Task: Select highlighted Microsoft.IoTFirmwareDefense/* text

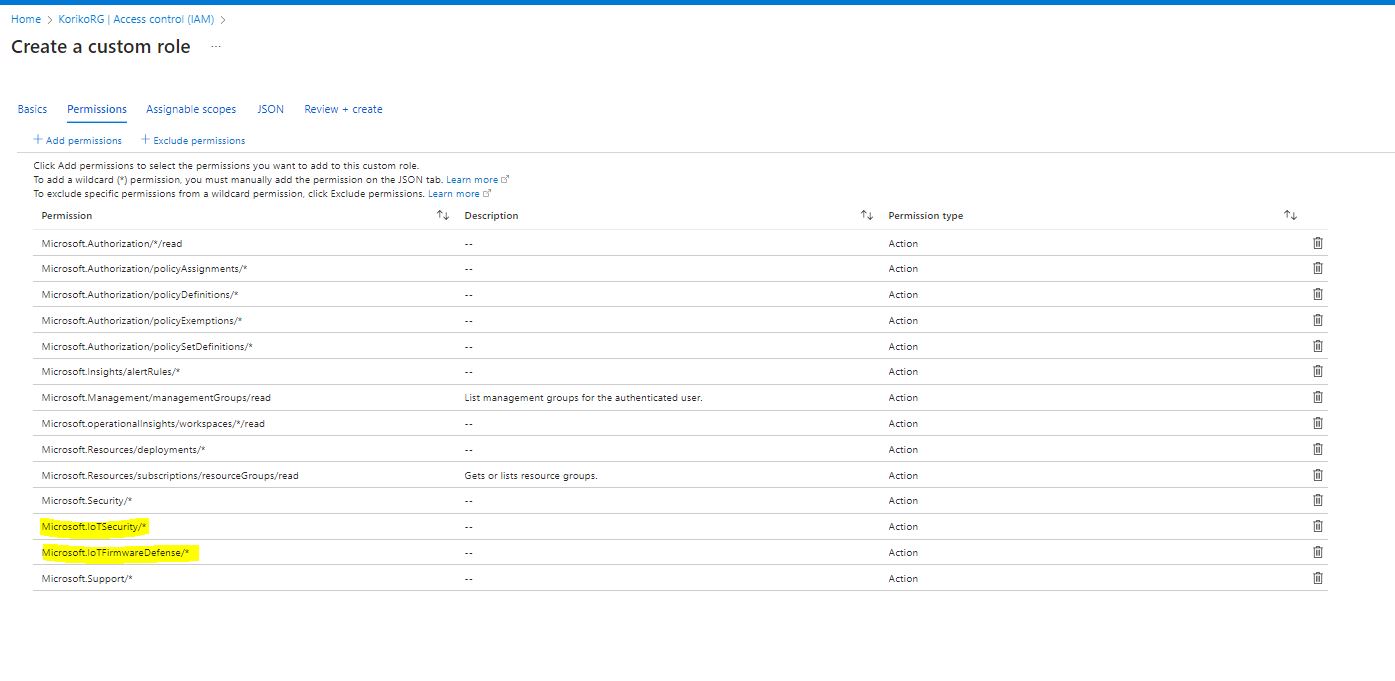Action: (x=115, y=553)
